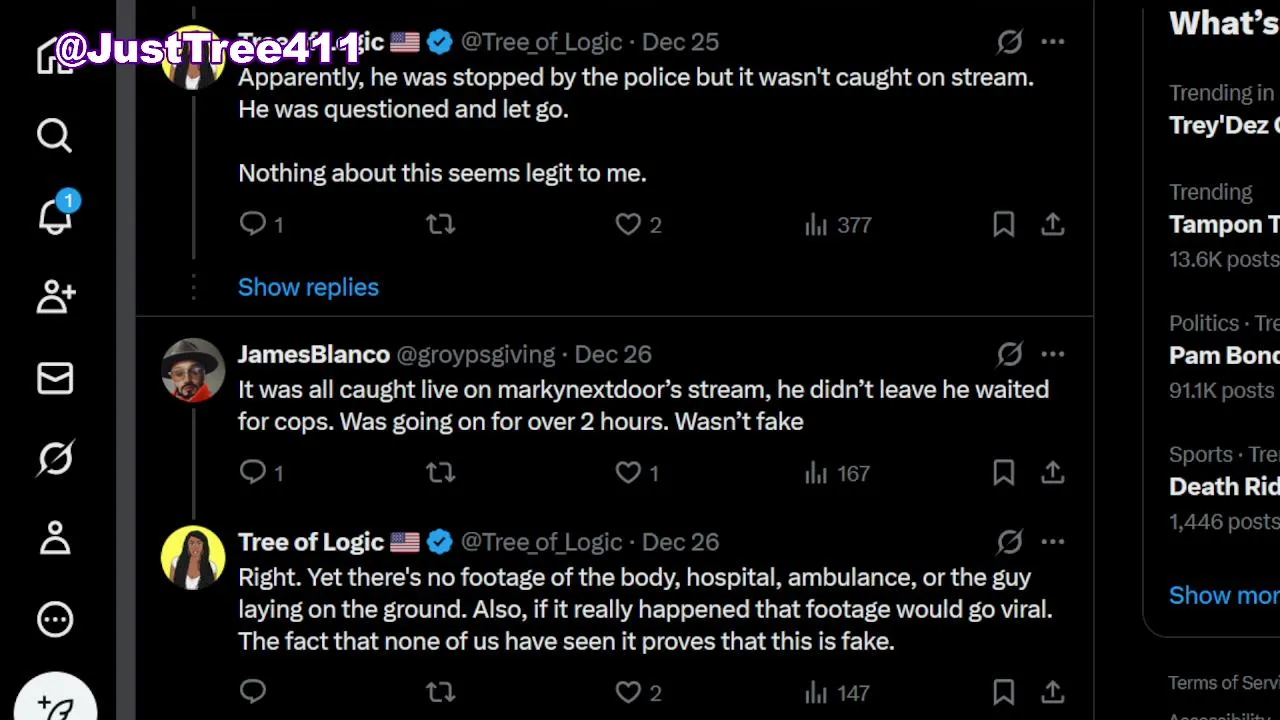Click the Show more trends link
Image resolution: width=1280 pixels, height=720 pixels.
1223,595
